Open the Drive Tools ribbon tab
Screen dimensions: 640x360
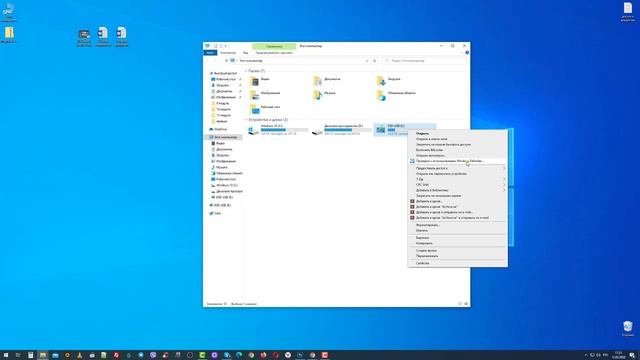[274, 53]
